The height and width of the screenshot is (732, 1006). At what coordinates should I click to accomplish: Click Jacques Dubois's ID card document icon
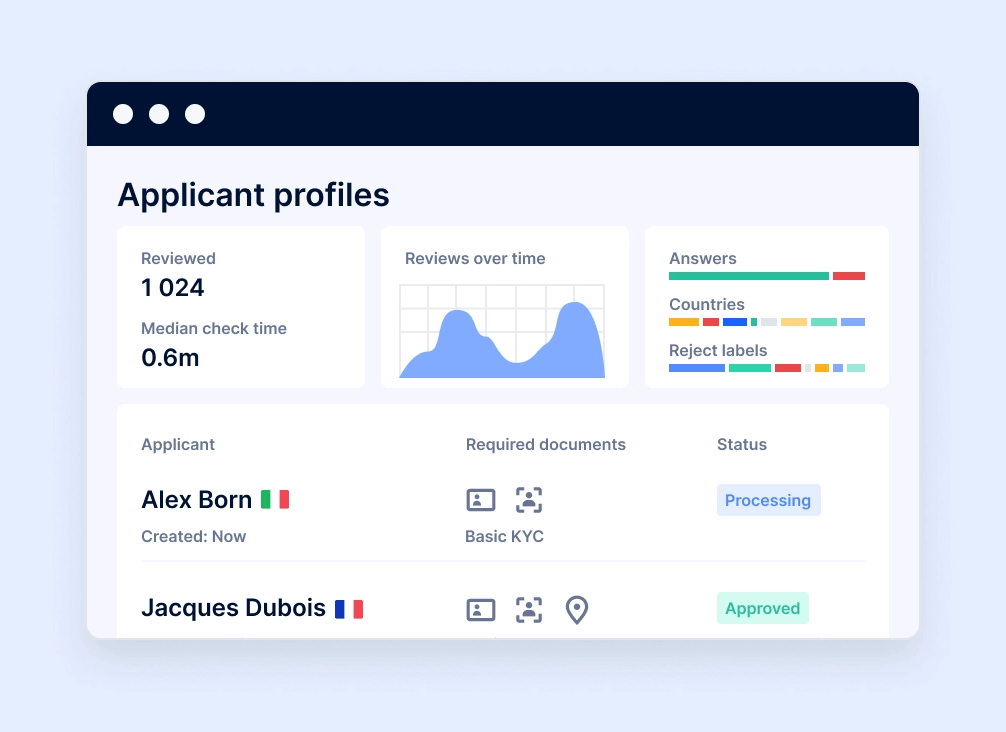481,610
